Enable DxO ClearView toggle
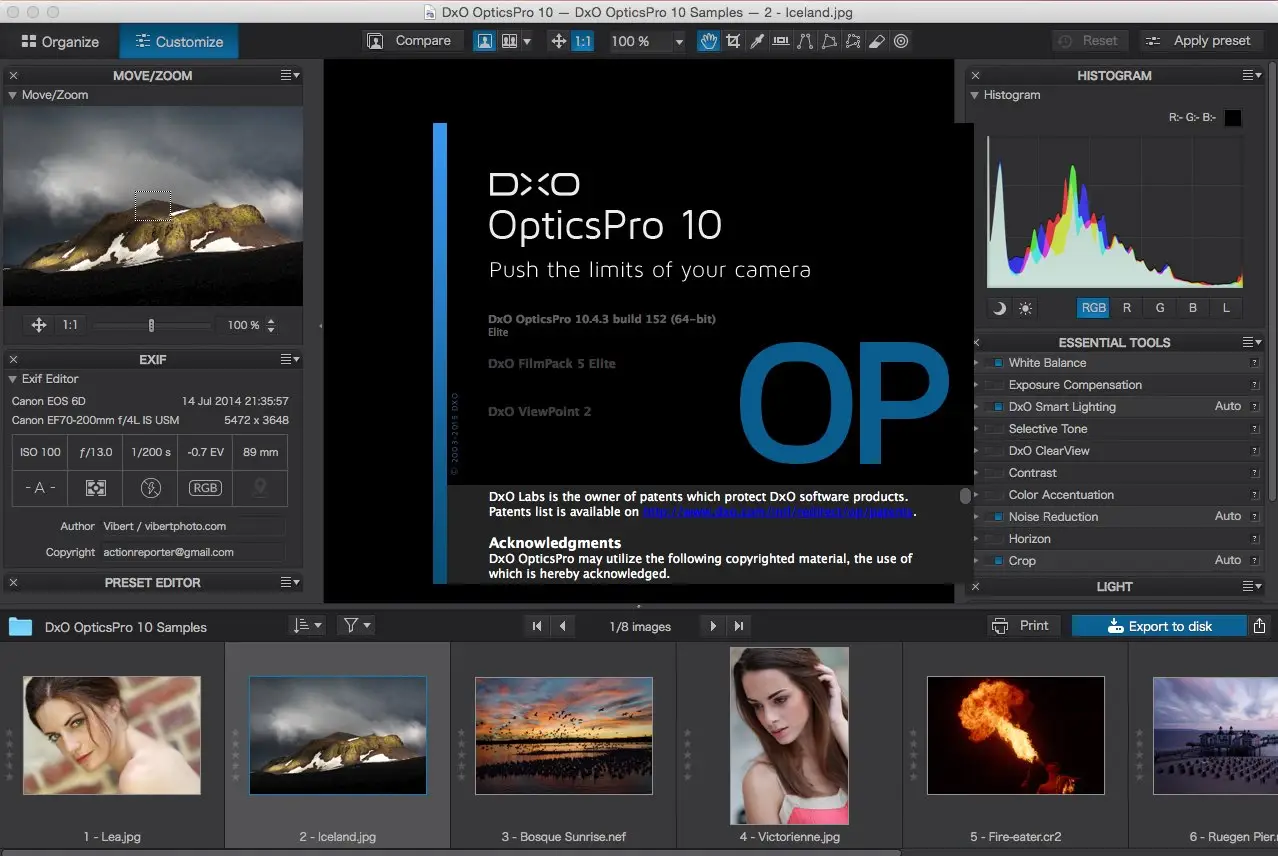Screen dimensions: 1278x856 [x=994, y=451]
